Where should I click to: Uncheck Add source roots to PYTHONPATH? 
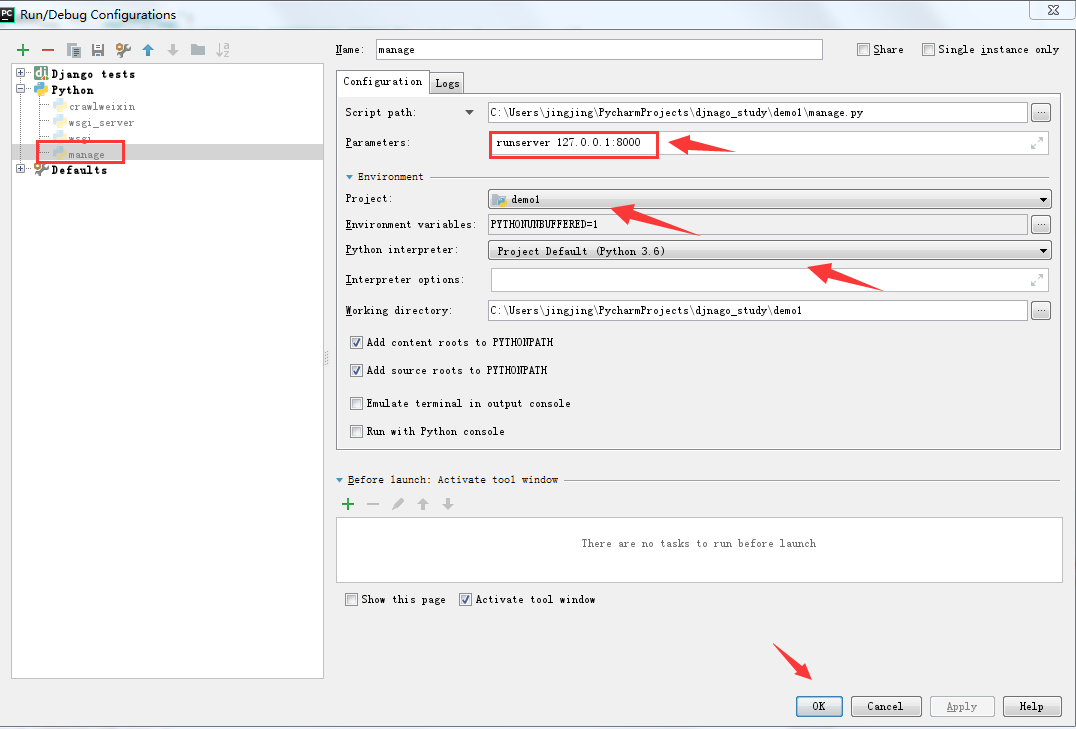[356, 371]
